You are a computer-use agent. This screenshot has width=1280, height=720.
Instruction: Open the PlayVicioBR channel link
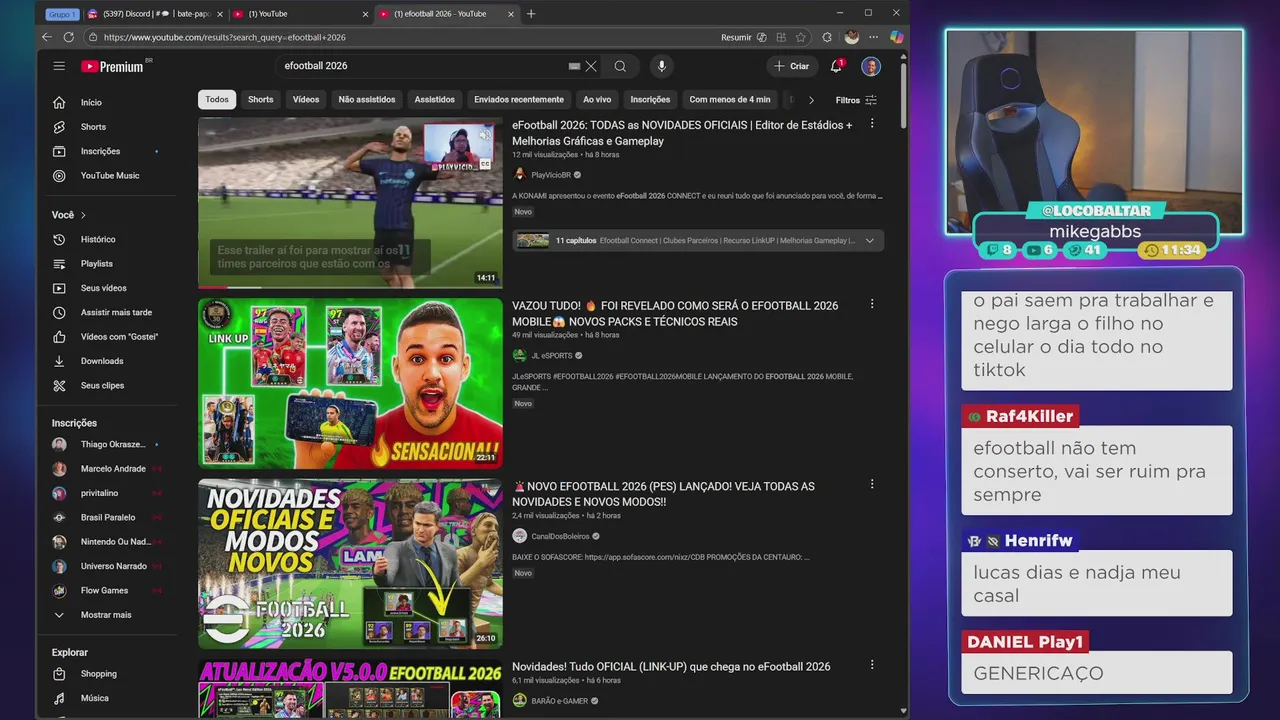[x=550, y=175]
